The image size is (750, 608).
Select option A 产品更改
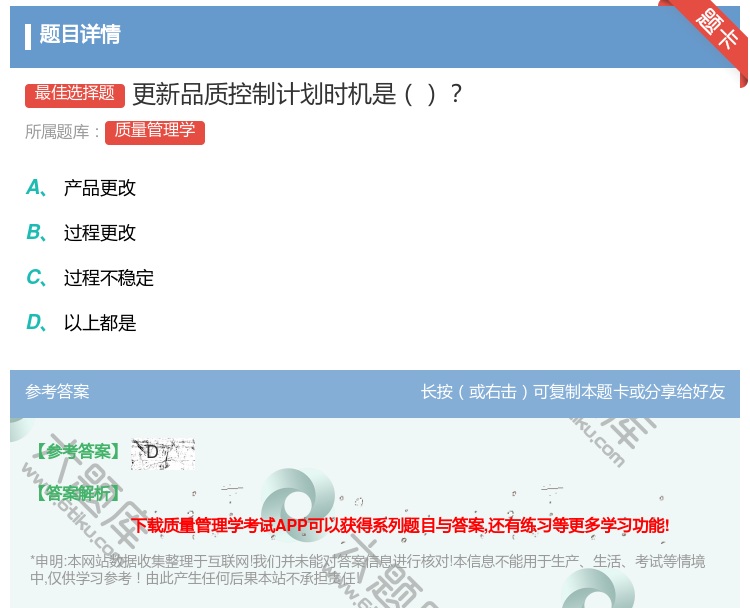81,188
